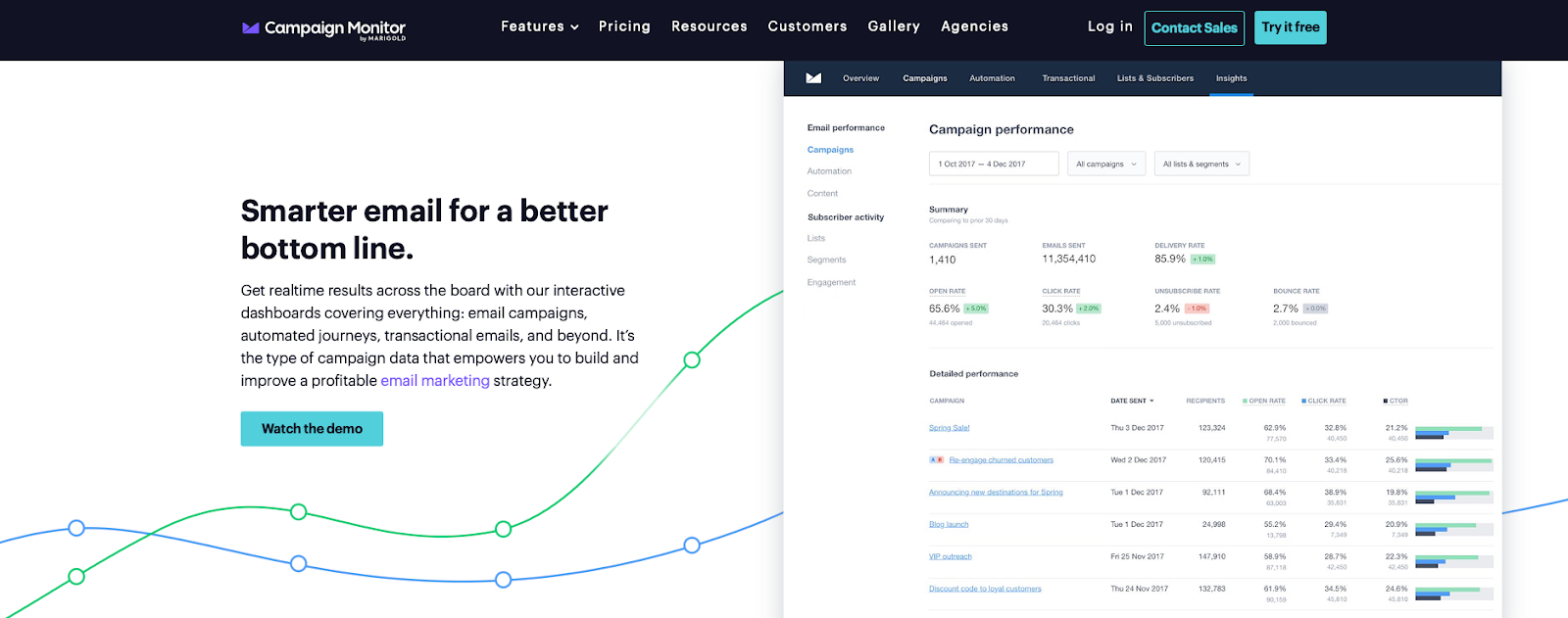Sort table by Date Sent column

click(1132, 401)
